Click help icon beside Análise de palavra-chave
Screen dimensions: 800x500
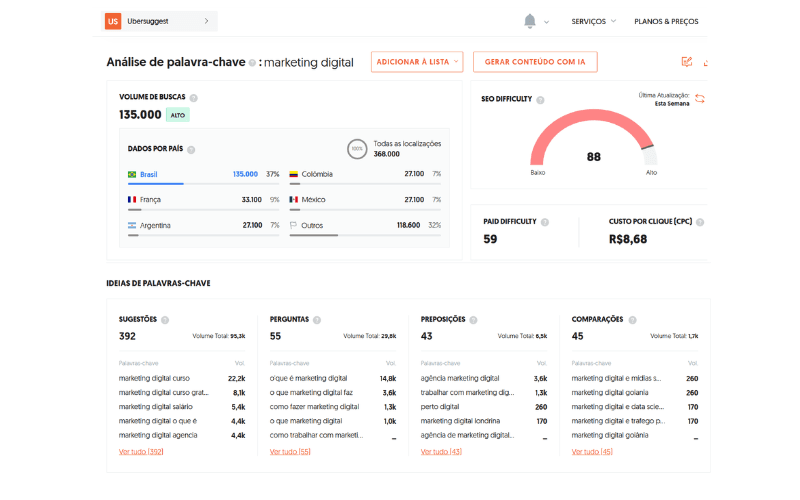click(252, 63)
